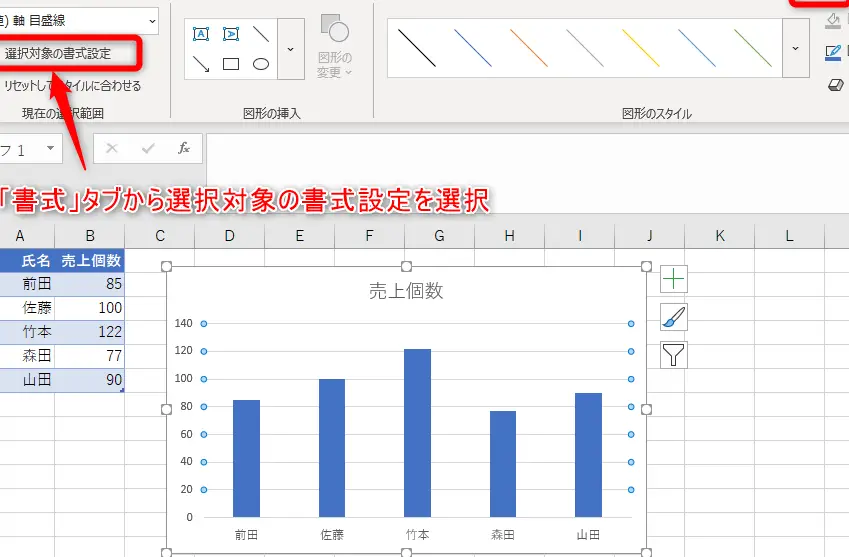Click the insert function fx icon

coord(184,148)
